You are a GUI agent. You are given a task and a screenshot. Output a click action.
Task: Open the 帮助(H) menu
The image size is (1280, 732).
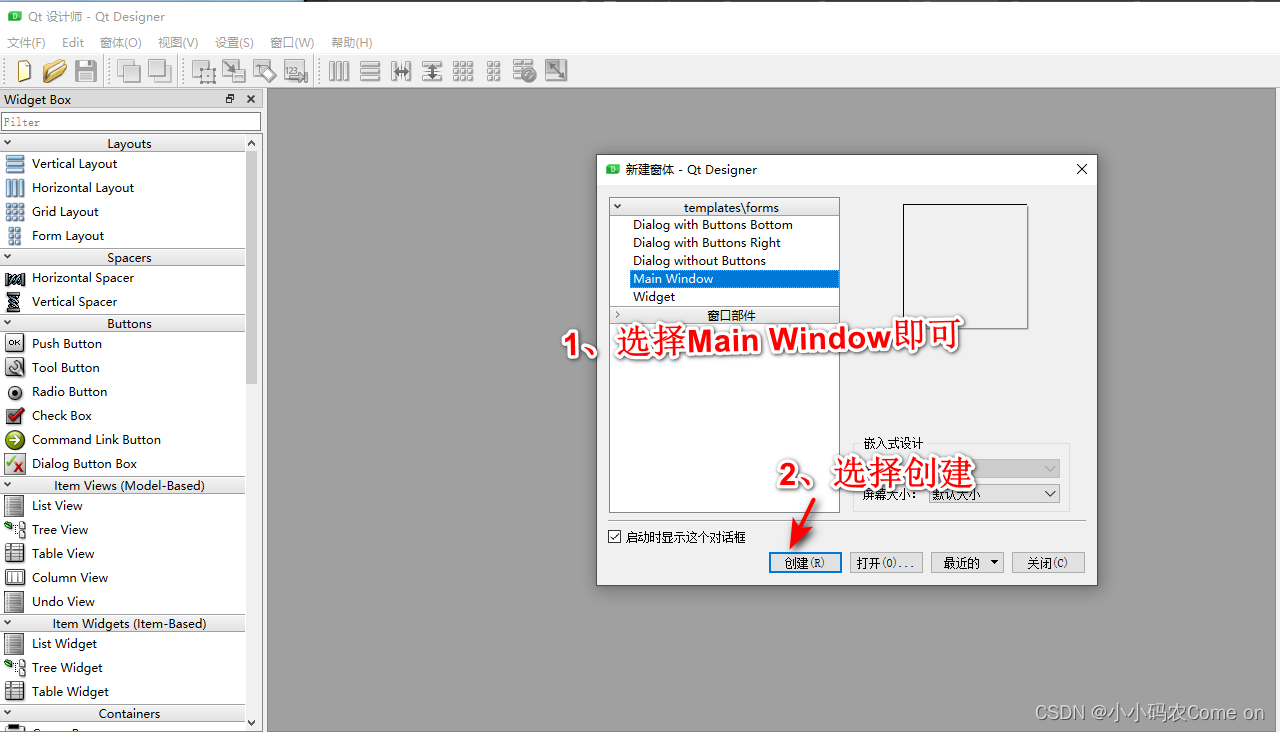(x=351, y=43)
